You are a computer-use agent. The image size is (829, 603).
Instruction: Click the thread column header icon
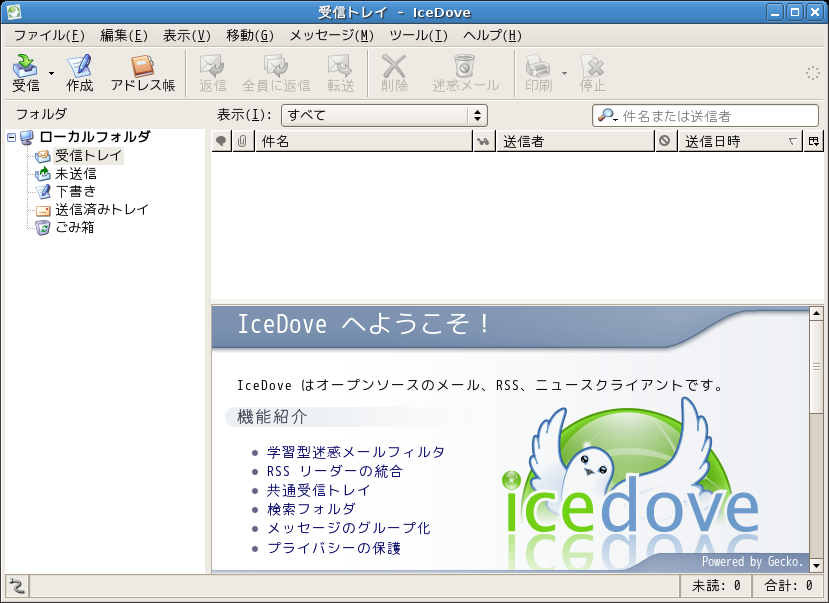[222, 141]
